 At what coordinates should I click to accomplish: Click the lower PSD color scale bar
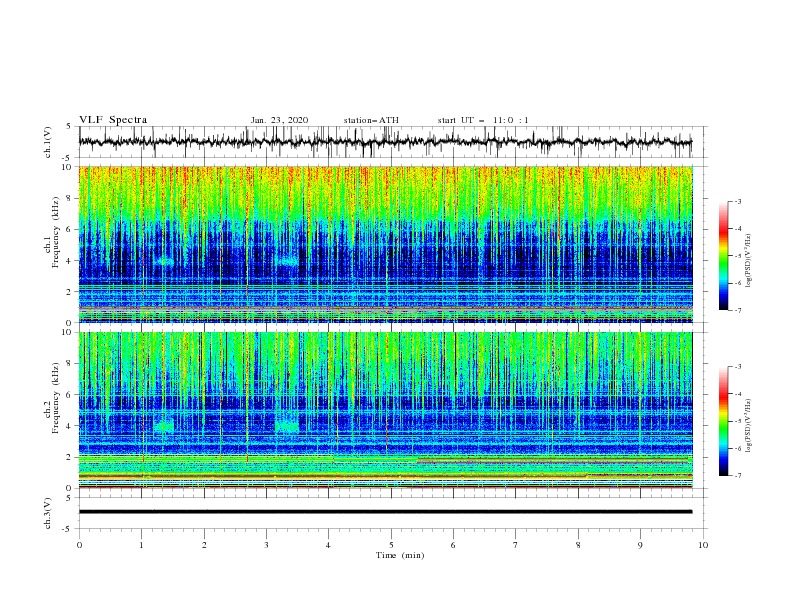pos(724,421)
